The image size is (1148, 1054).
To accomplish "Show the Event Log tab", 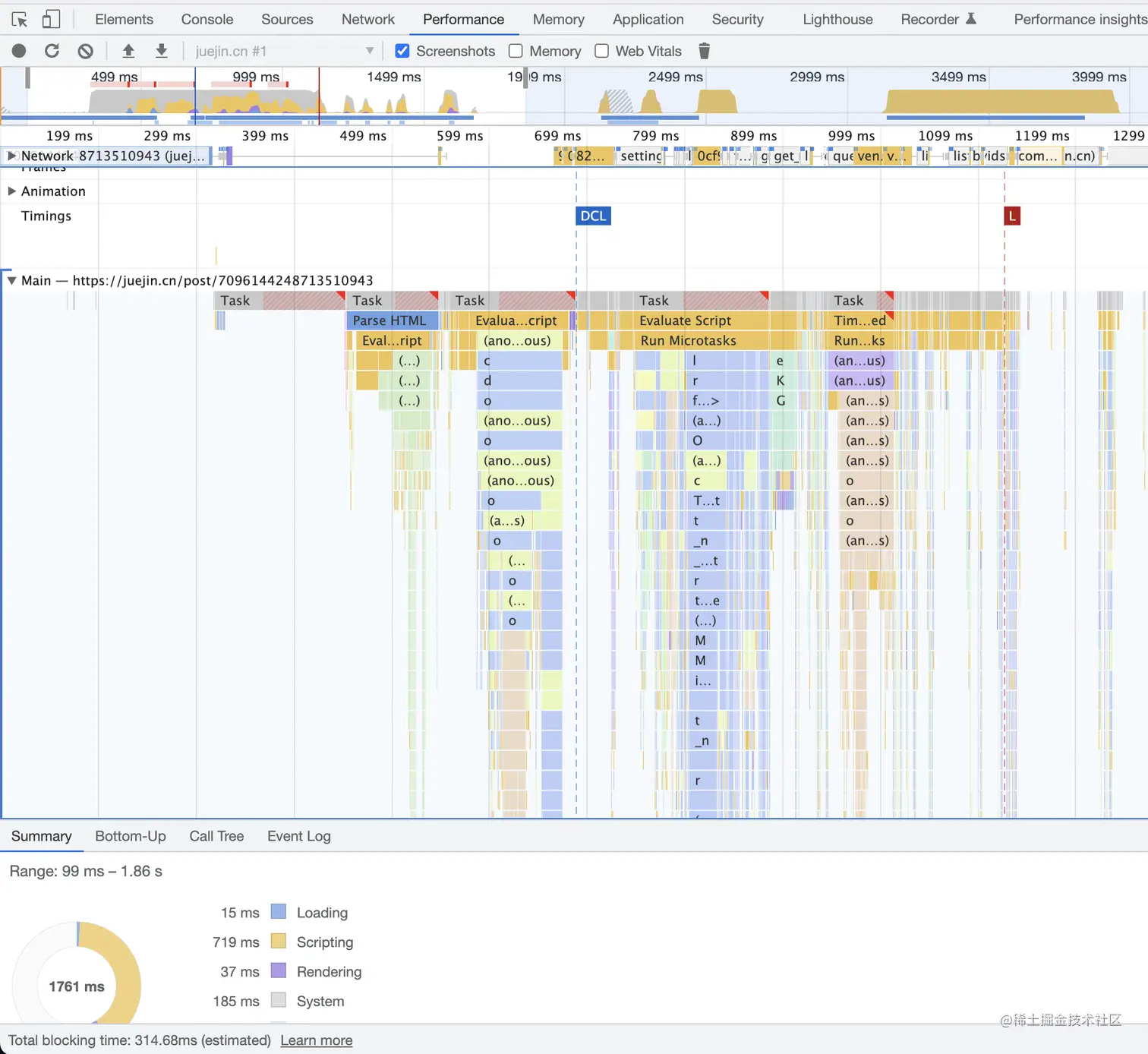I will [x=299, y=836].
